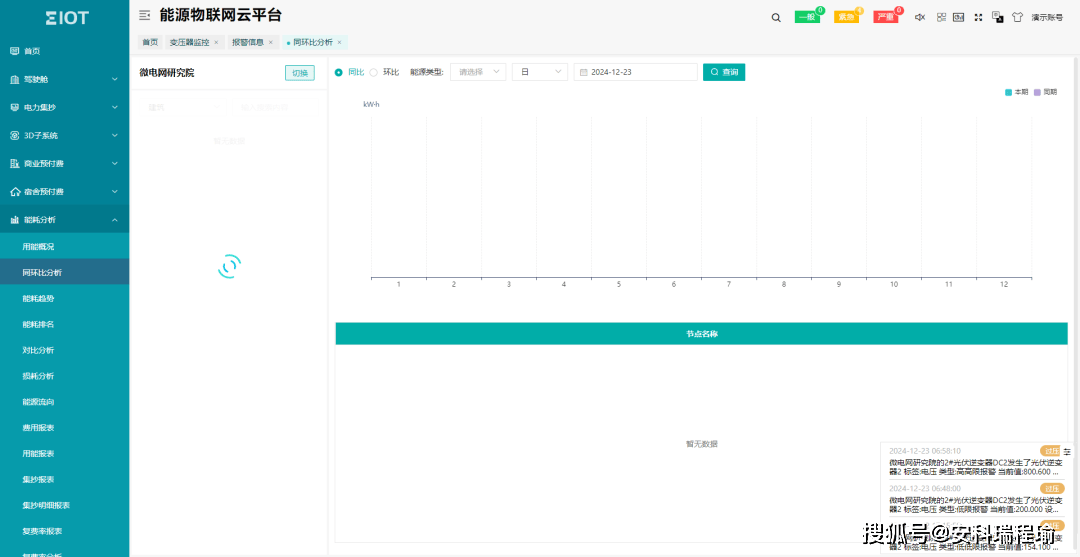The height and width of the screenshot is (557, 1080).
Task: Open the calendar icon in the date field
Action: 583,72
